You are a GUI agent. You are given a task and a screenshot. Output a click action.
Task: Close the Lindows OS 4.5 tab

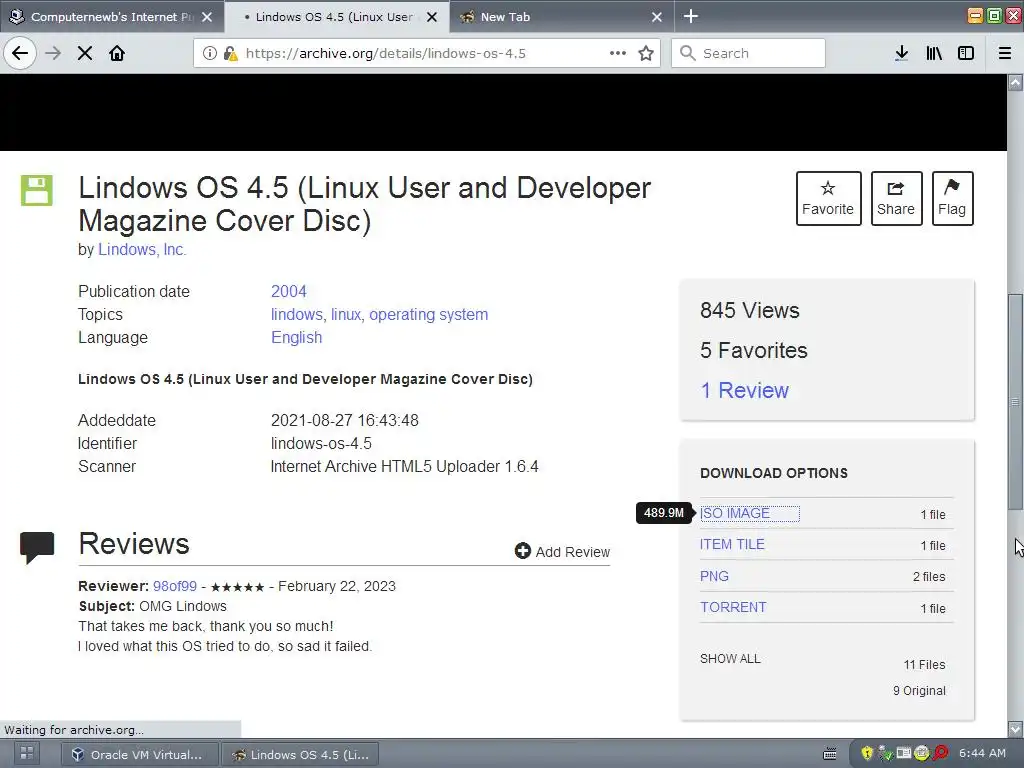click(432, 17)
